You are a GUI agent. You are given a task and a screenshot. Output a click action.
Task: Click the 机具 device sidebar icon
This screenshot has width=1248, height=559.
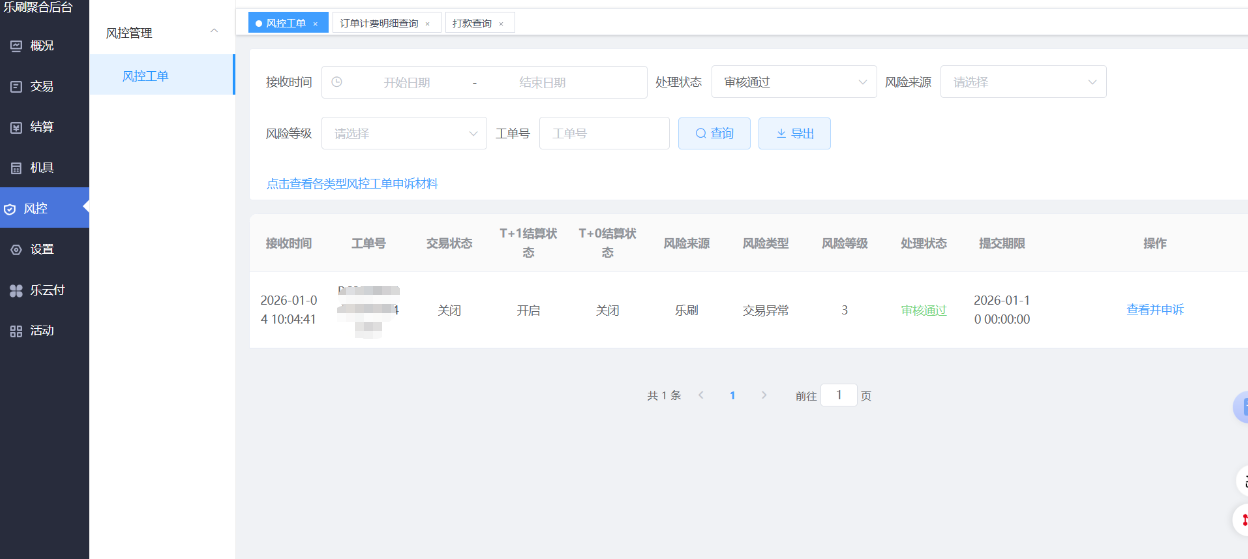click(x=16, y=168)
